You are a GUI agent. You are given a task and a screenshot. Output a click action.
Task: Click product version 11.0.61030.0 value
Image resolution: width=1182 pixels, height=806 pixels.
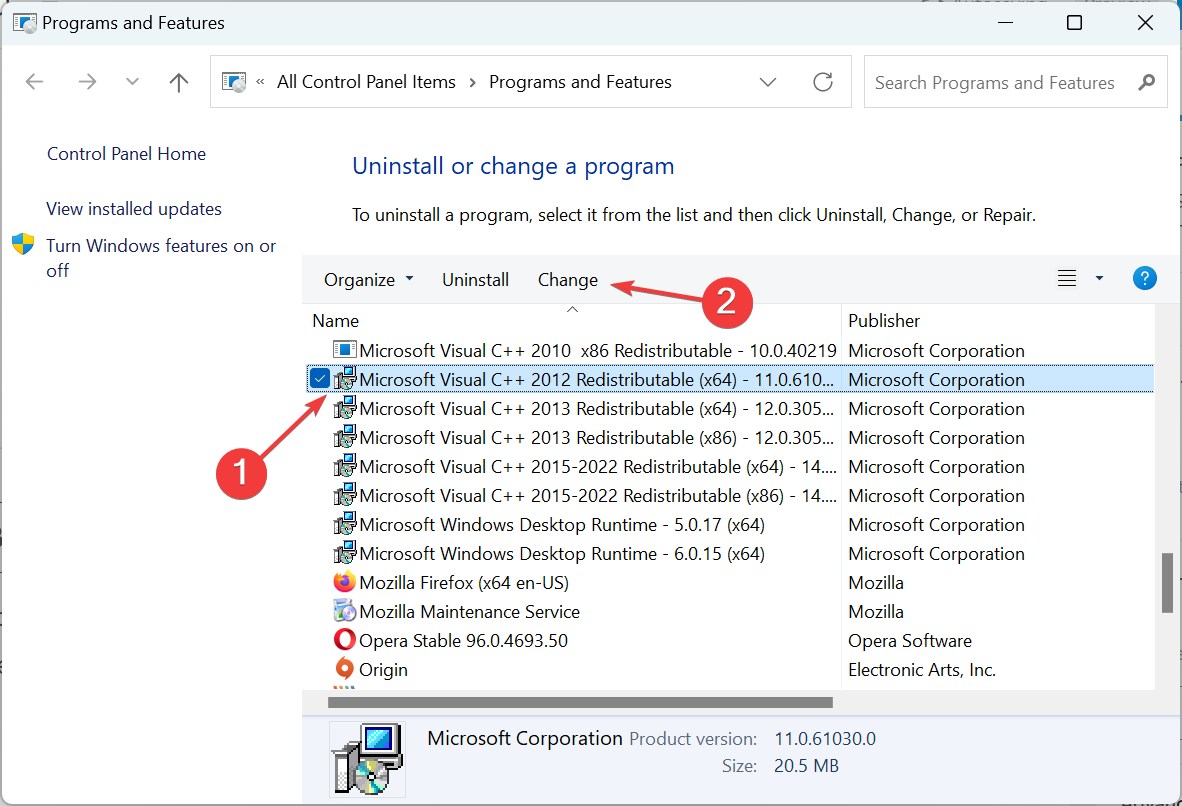825,739
